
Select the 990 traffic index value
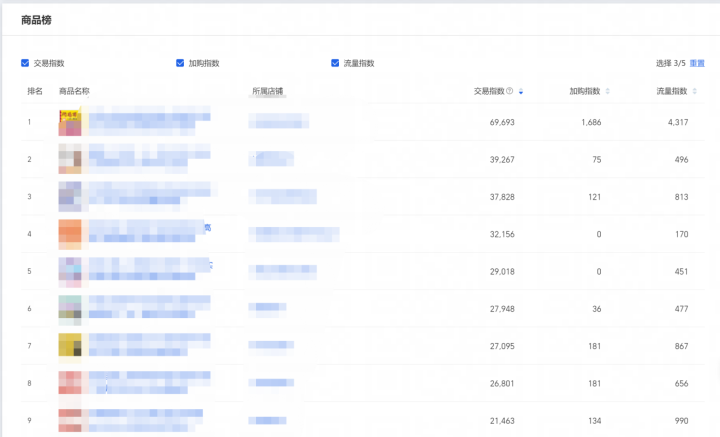click(681, 421)
